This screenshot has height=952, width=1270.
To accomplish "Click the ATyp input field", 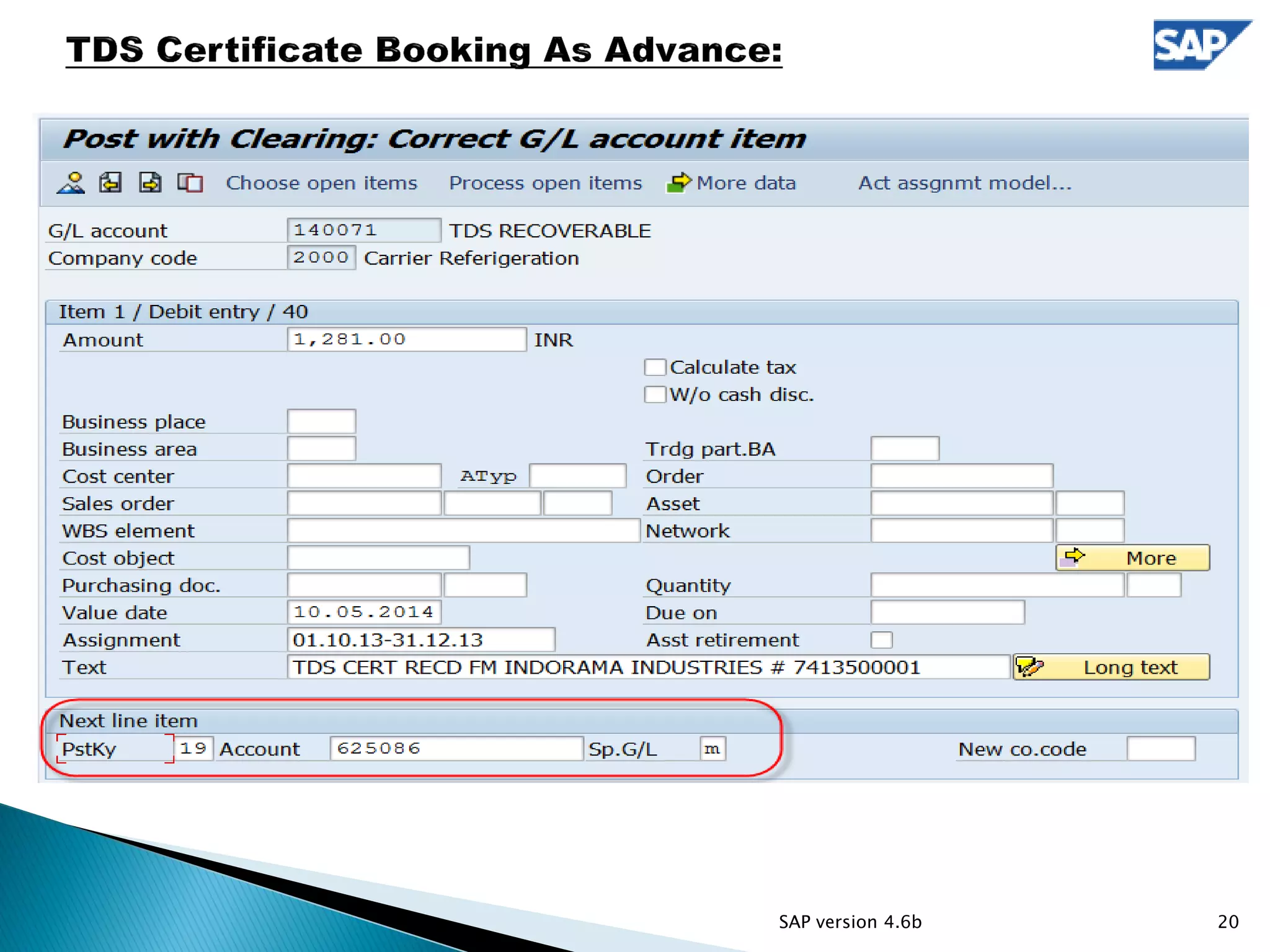I will (x=577, y=476).
